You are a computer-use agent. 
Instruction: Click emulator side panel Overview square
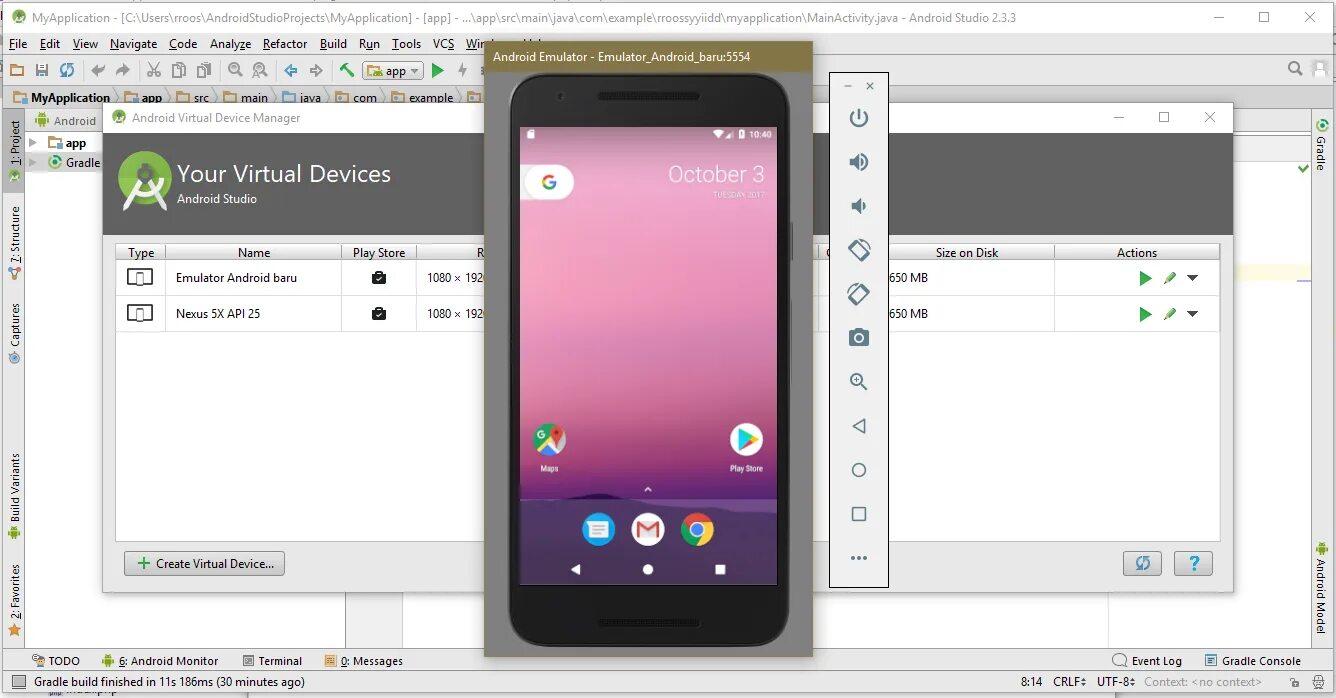(x=859, y=514)
